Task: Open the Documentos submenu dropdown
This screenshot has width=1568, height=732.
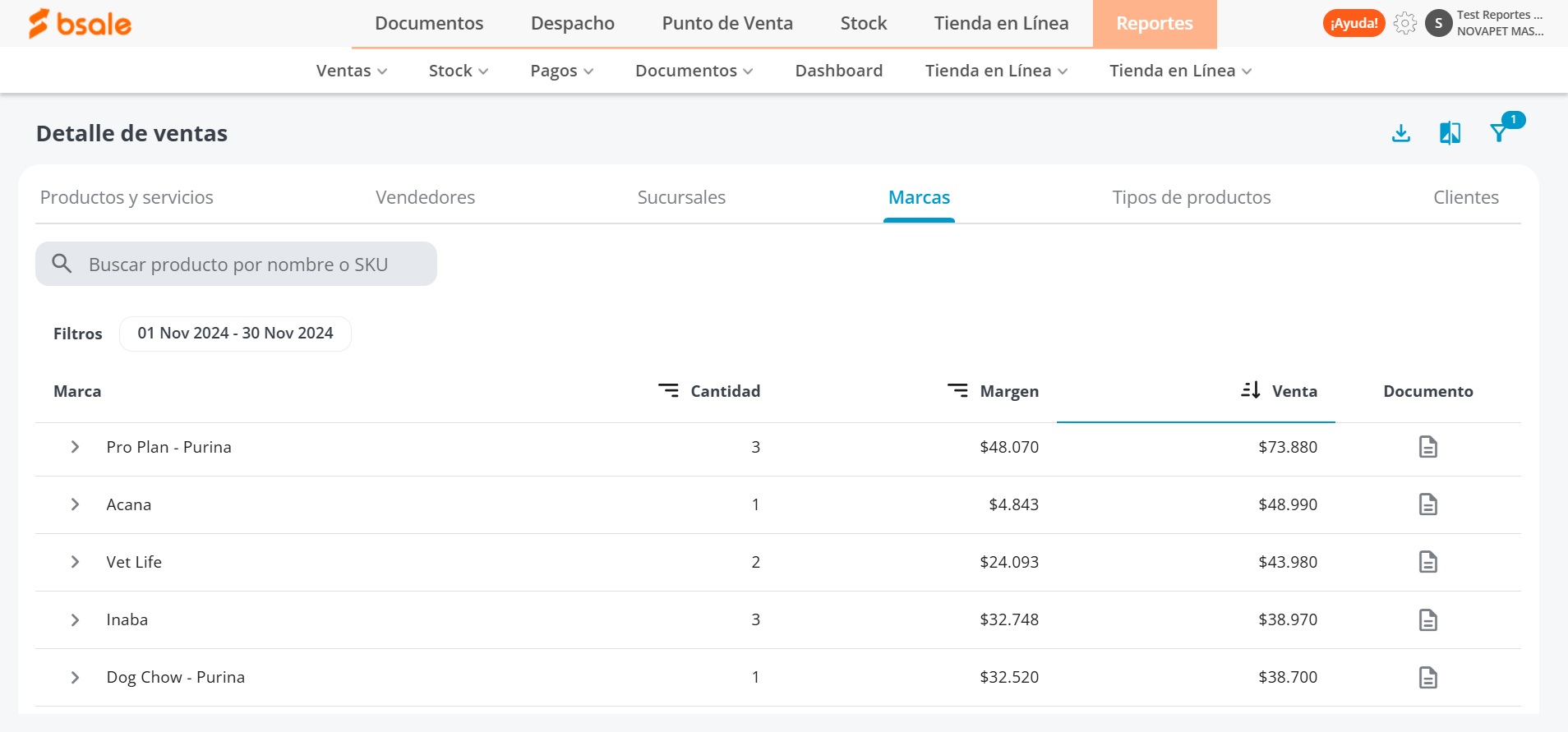Action: [694, 71]
